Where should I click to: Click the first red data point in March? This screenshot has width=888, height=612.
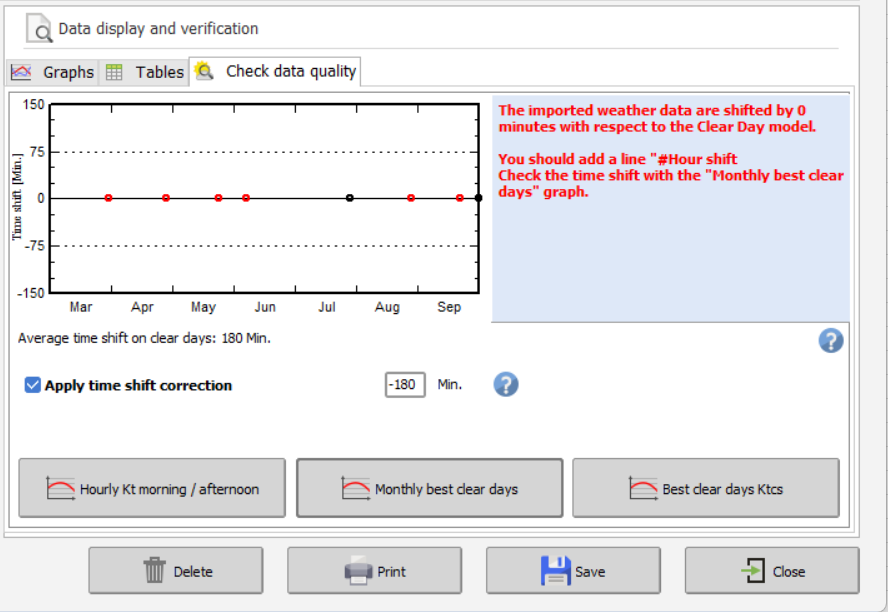tap(108, 198)
